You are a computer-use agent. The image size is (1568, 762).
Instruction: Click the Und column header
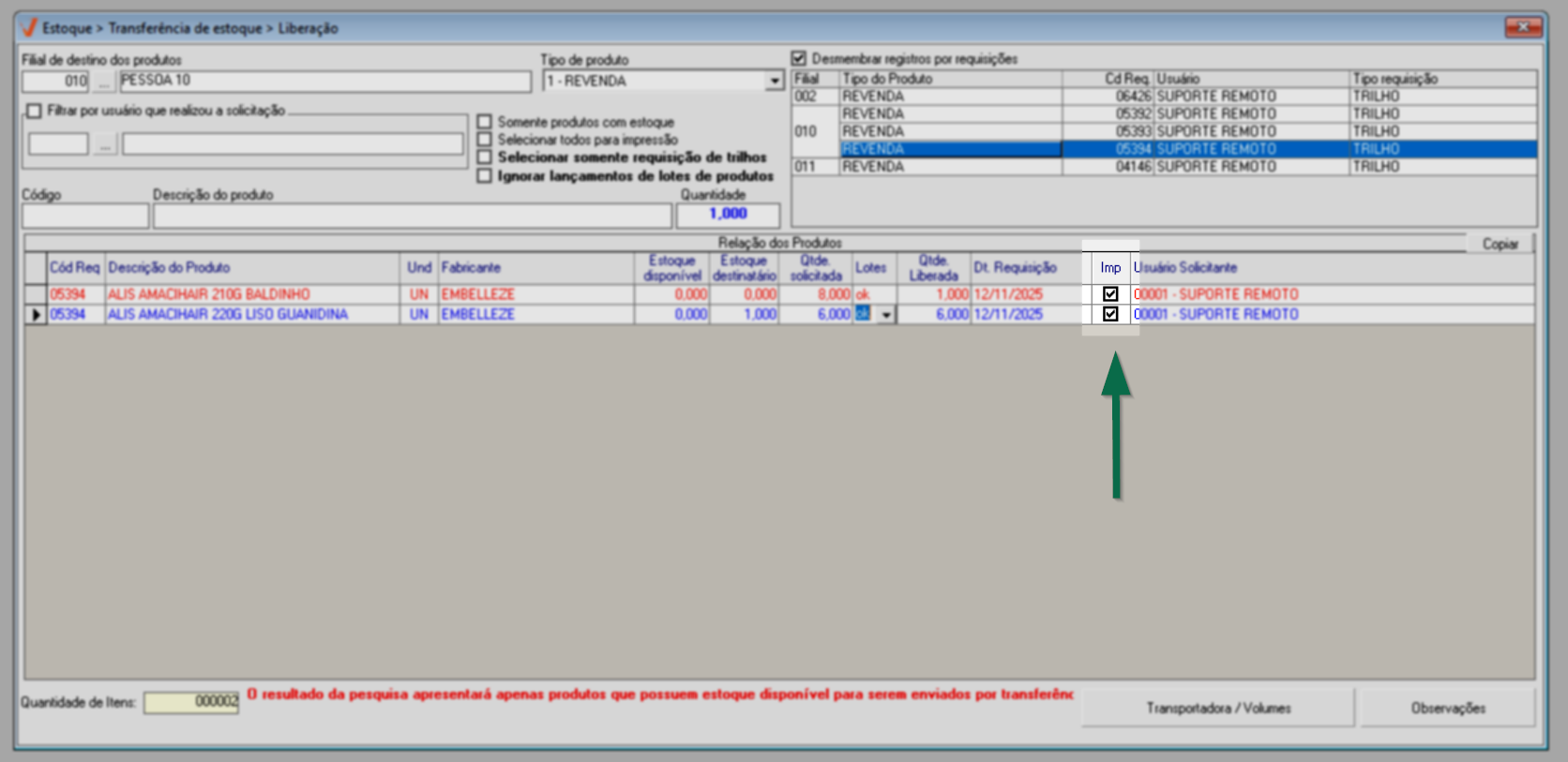coord(419,268)
